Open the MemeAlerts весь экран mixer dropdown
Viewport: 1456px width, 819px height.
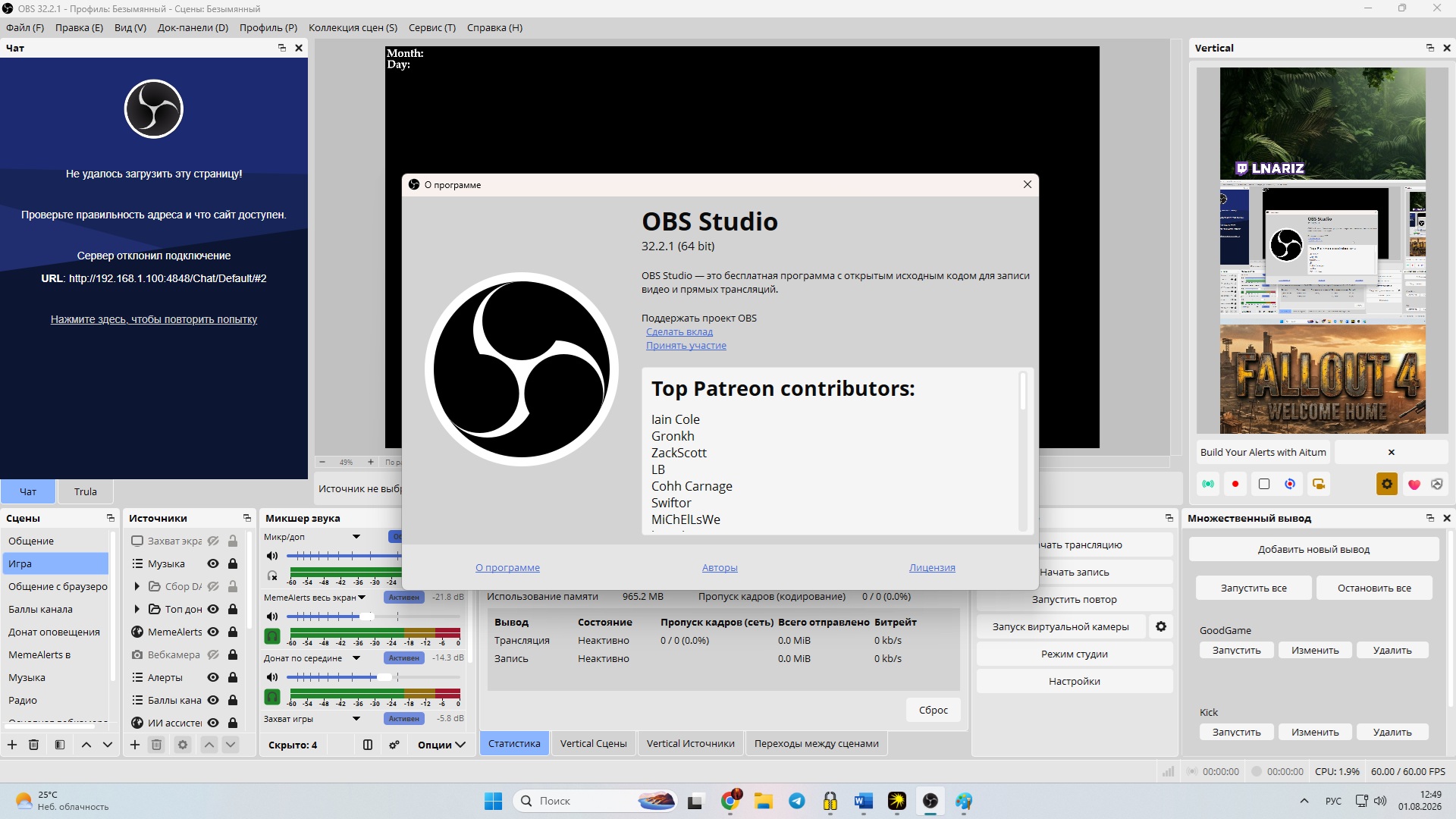coord(362,598)
